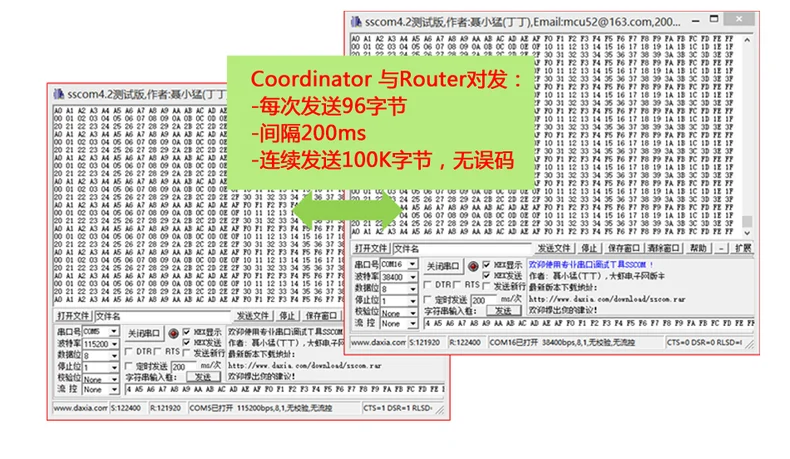Click 扩展 button in COM16 window
The width and height of the screenshot is (790, 459).
click(743, 248)
